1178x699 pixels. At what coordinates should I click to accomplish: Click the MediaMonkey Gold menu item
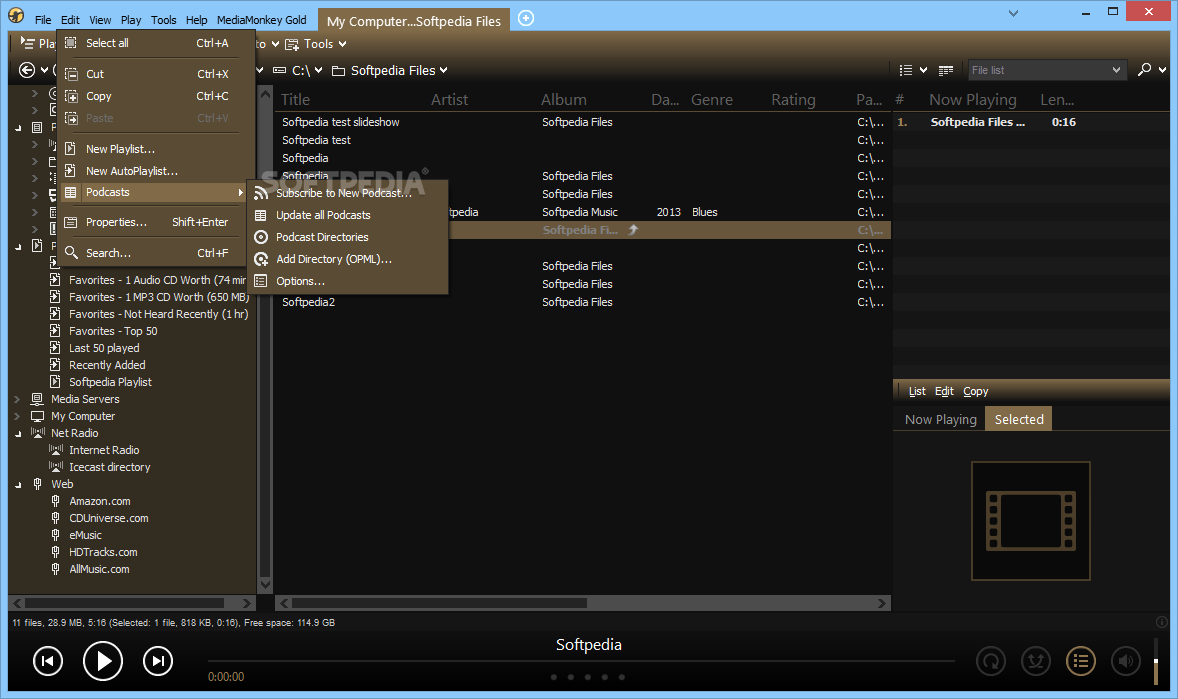[261, 20]
